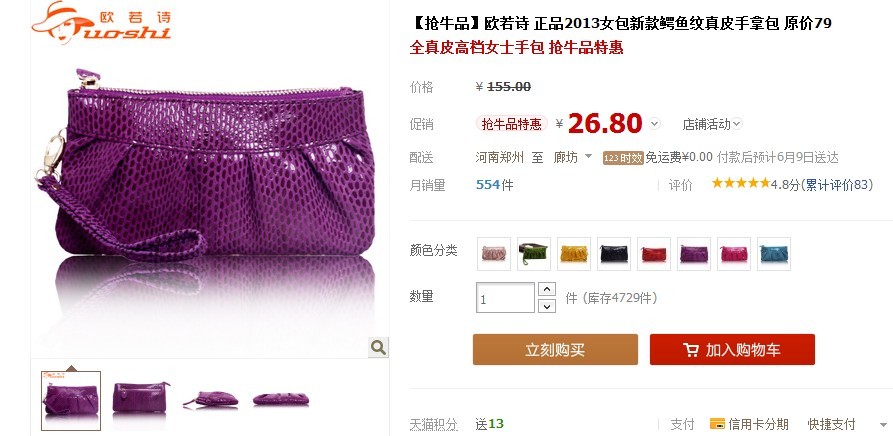
Task: Click the 抢牛品特惠 promotion tag
Action: [x=511, y=124]
